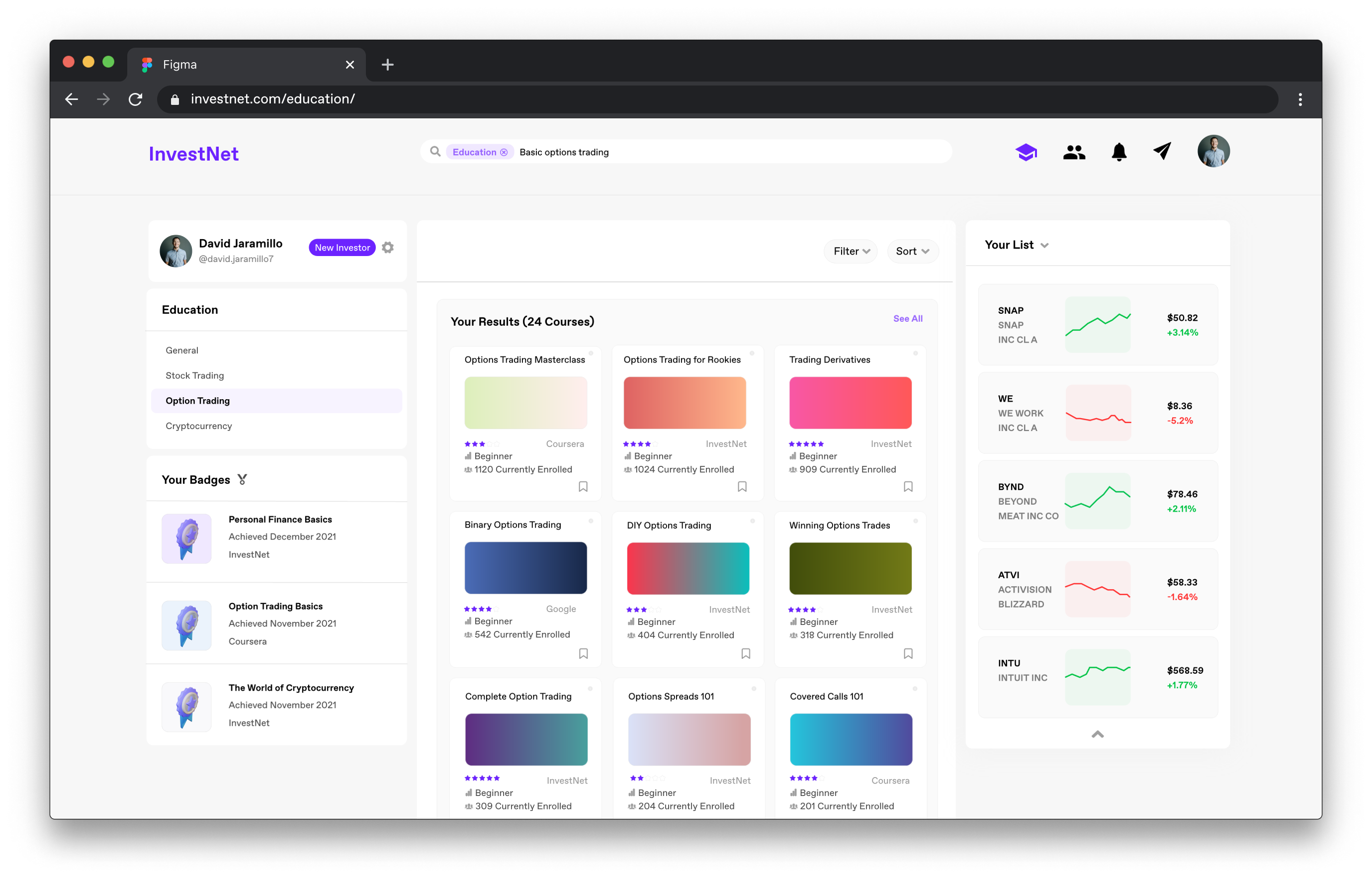Click the Figma browser tab
This screenshot has height=879, width=1372.
[x=247, y=65]
